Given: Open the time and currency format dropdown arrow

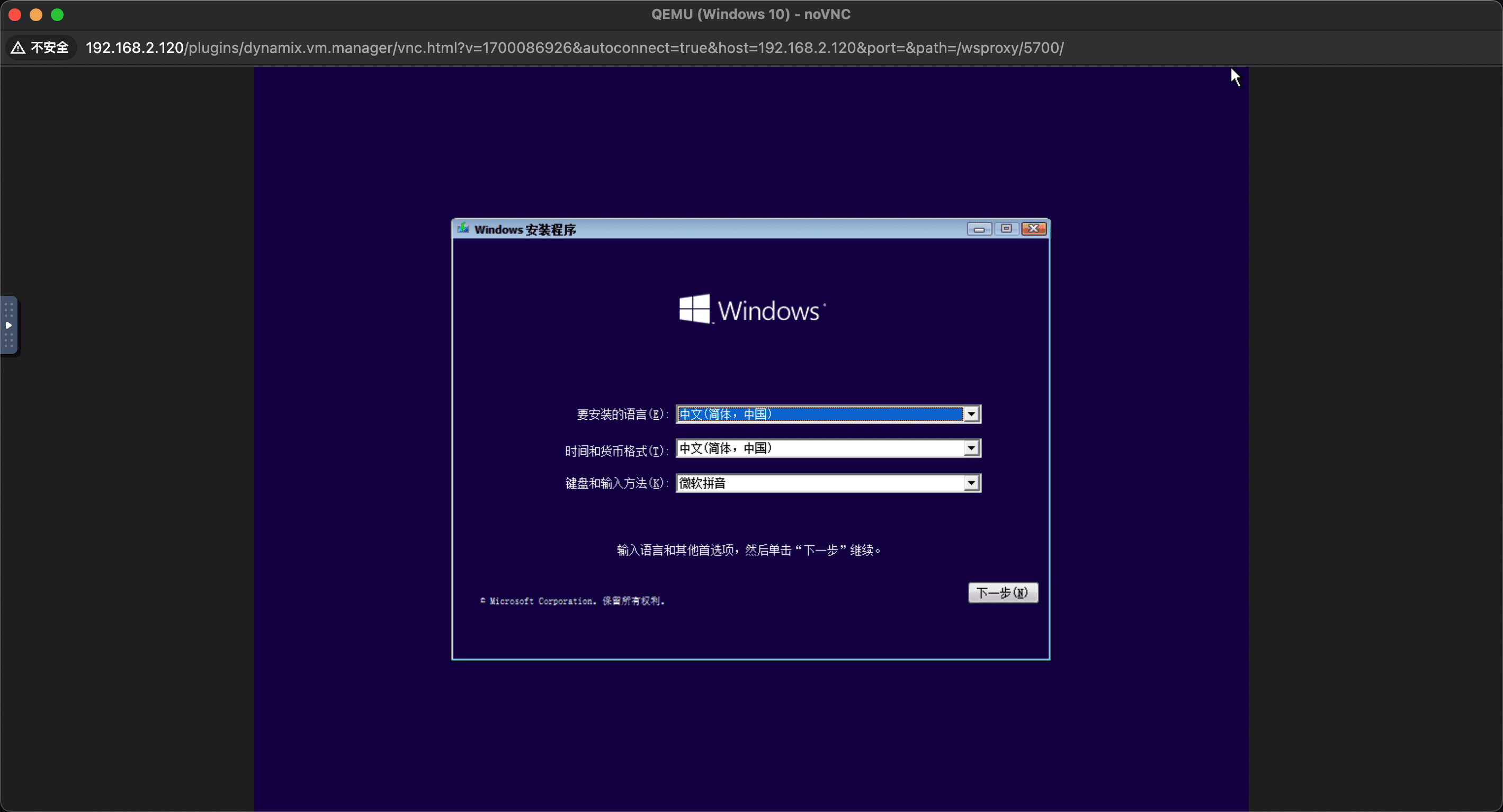Looking at the screenshot, I should pos(971,448).
